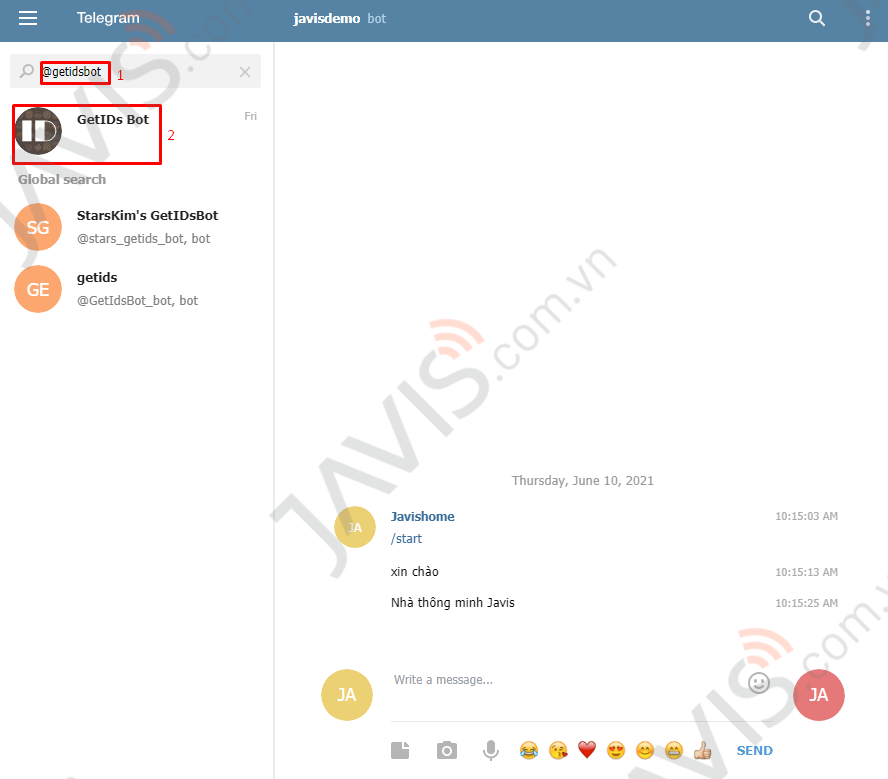Open StarsKim's GetIDsBot result

click(x=136, y=227)
